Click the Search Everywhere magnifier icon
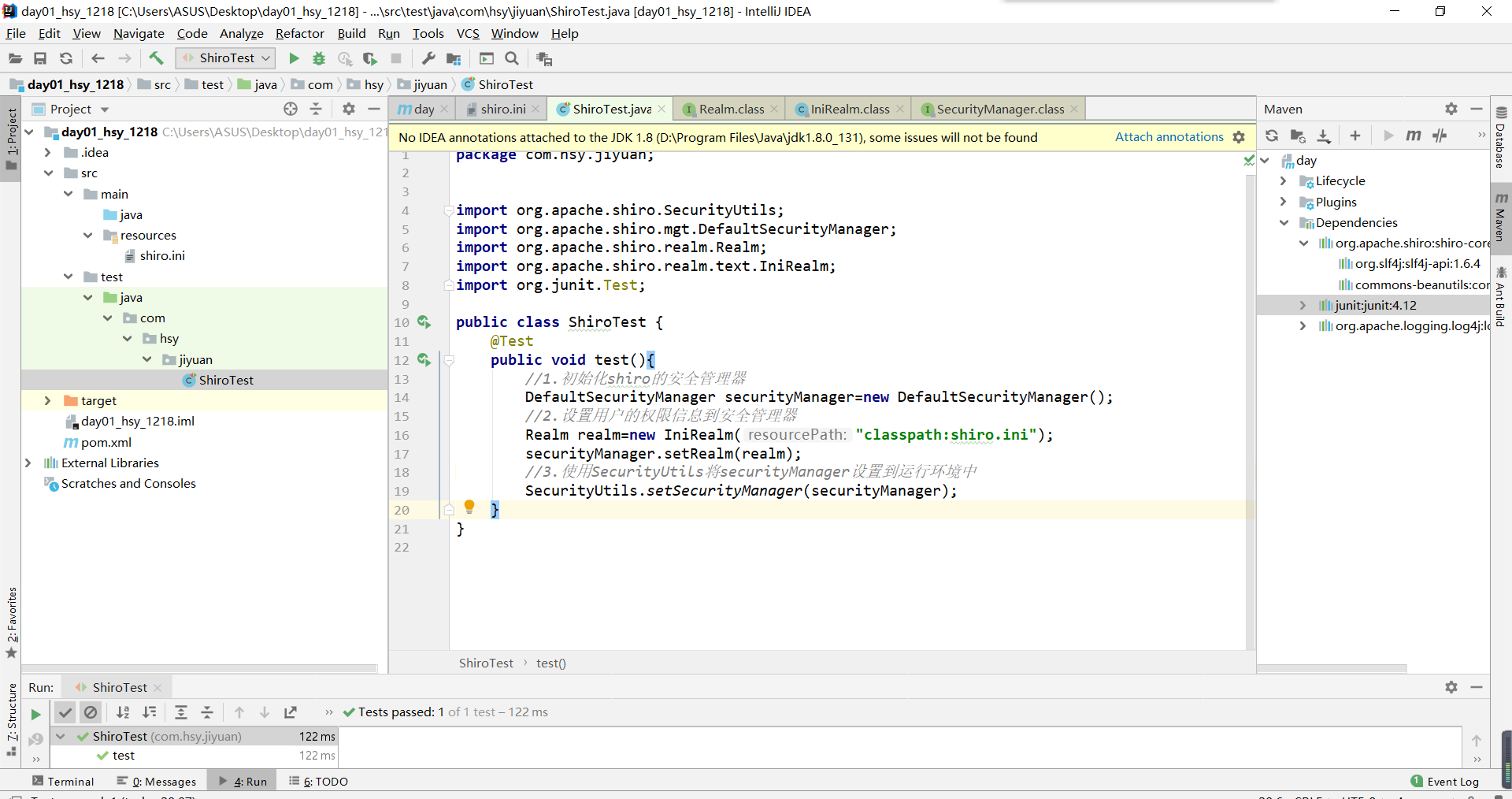 click(512, 58)
